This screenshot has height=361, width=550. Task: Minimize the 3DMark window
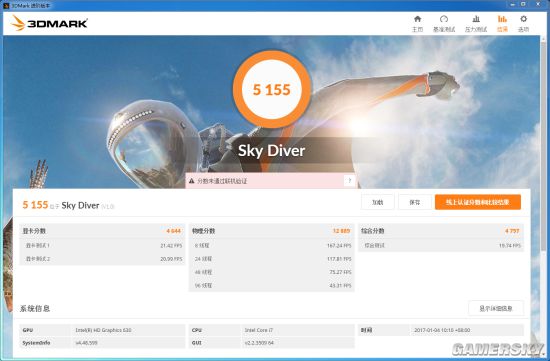click(512, 4)
